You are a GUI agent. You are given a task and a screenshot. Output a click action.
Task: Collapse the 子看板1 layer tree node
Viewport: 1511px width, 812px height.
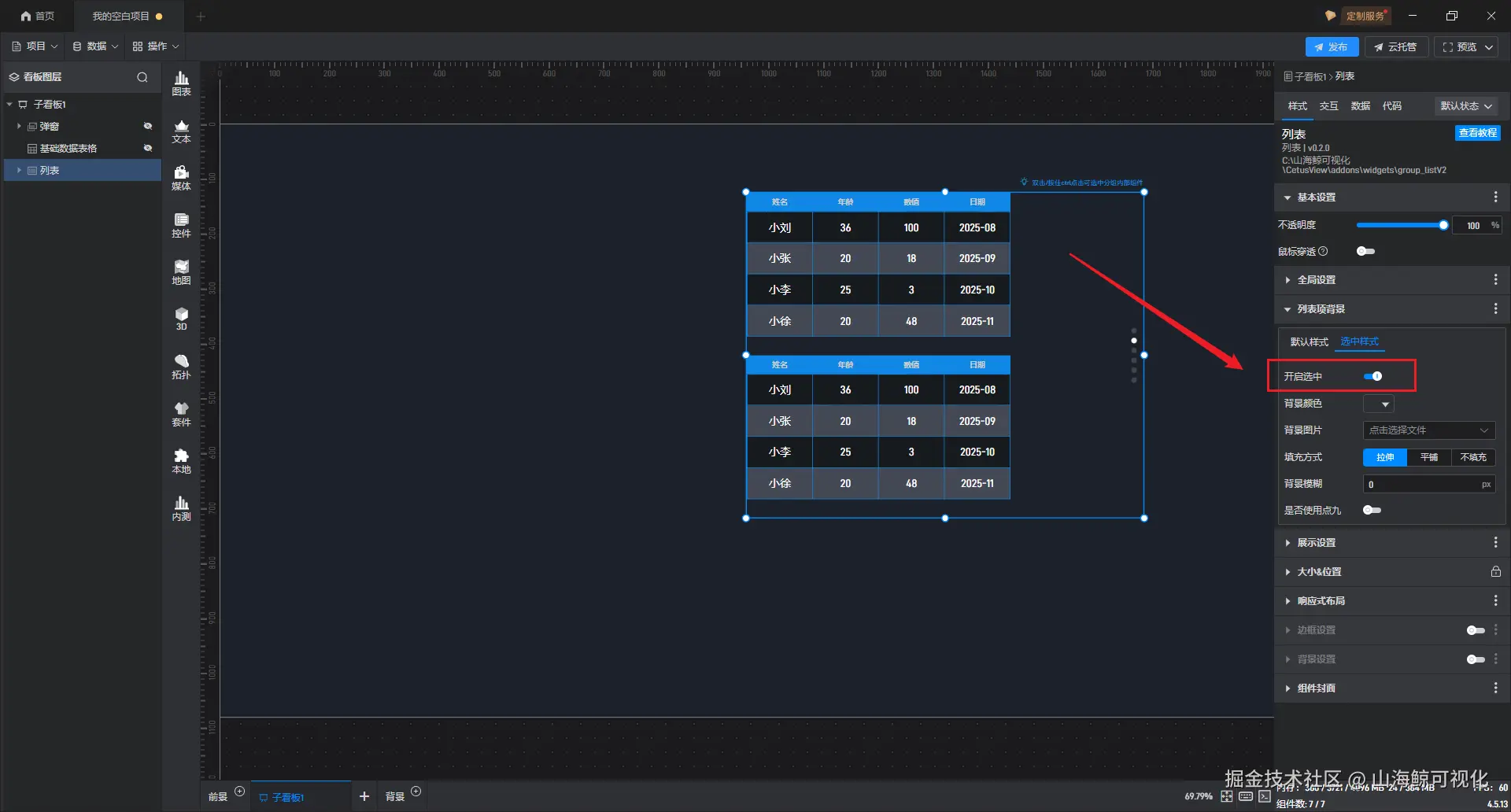point(9,104)
